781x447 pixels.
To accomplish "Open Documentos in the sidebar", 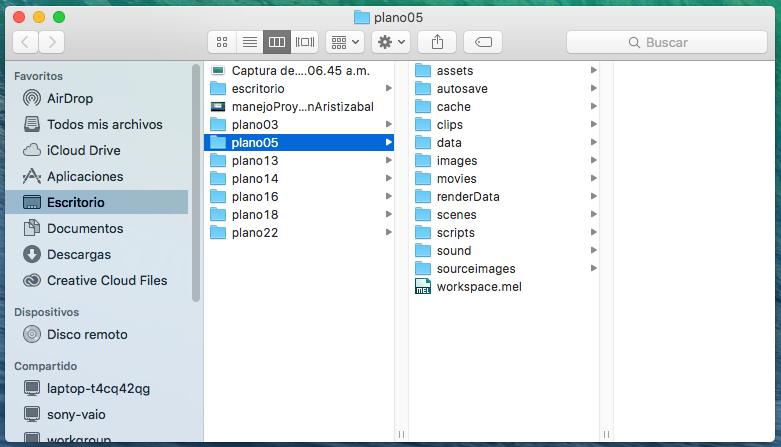I will click(x=97, y=228).
